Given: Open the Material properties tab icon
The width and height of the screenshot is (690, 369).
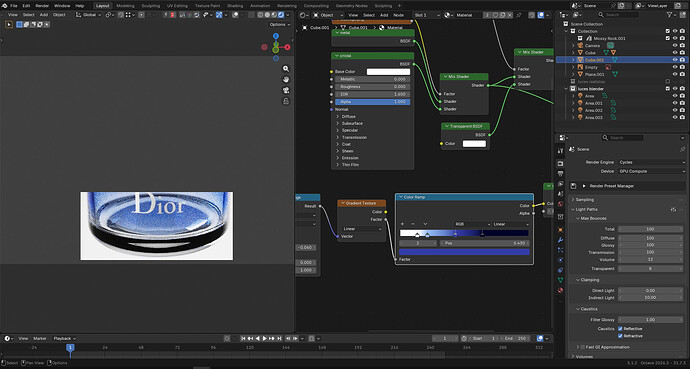Looking at the screenshot, I should [x=560, y=290].
